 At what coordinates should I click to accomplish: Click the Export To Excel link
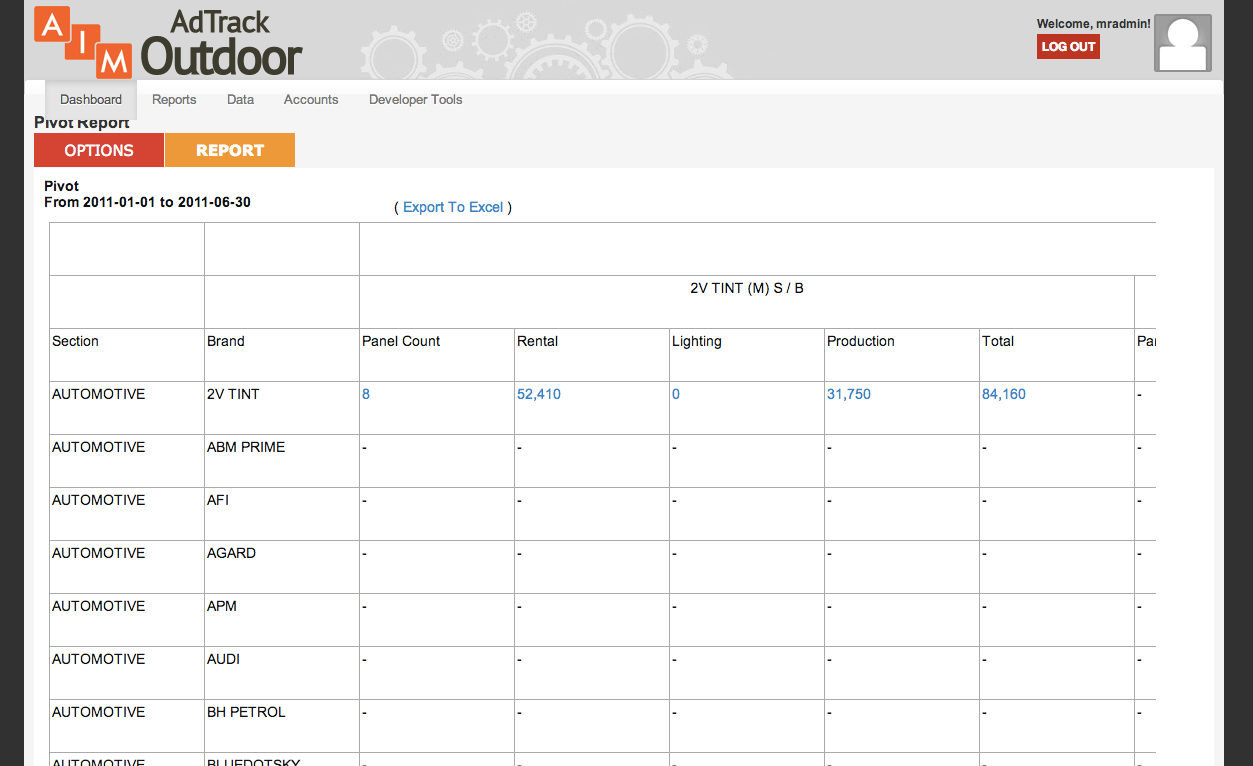click(453, 207)
